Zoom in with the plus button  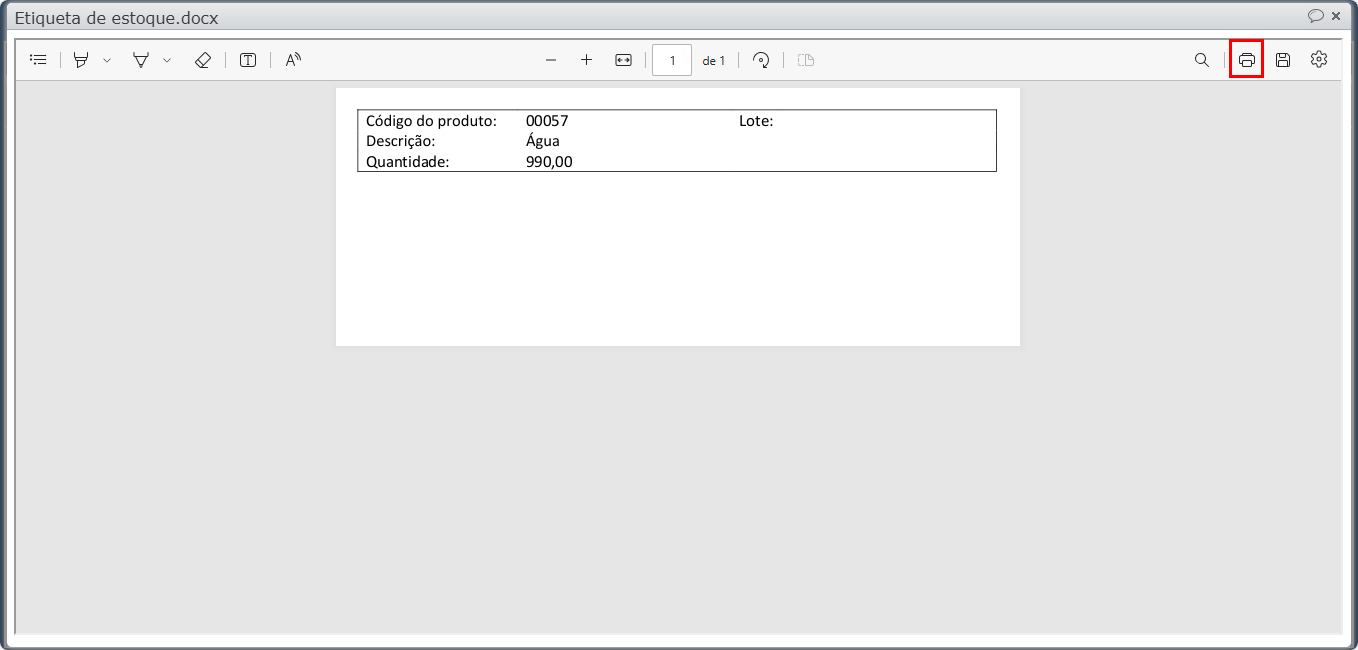587,60
